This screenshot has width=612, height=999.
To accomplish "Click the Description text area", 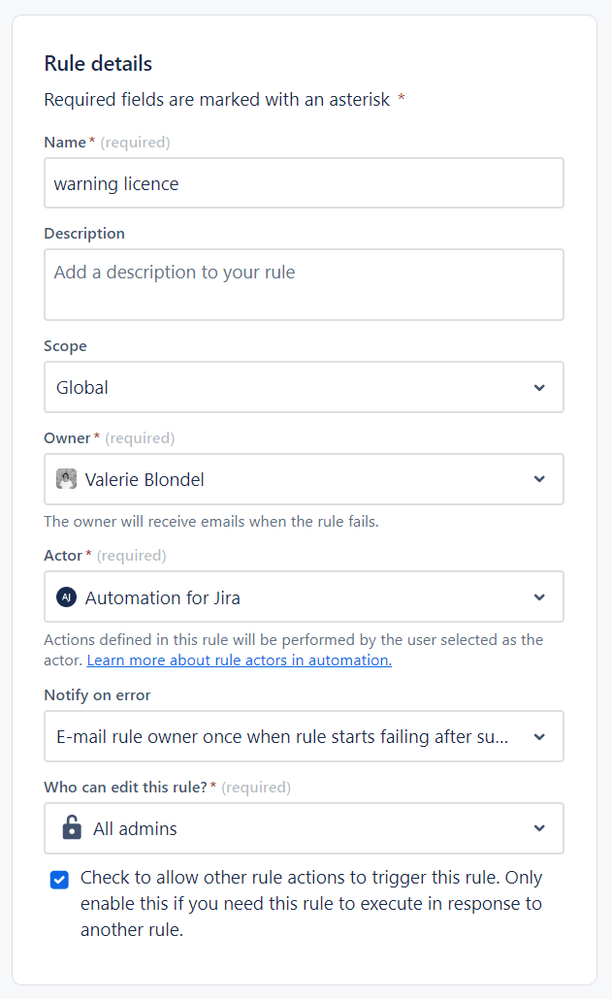I will click(x=303, y=284).
